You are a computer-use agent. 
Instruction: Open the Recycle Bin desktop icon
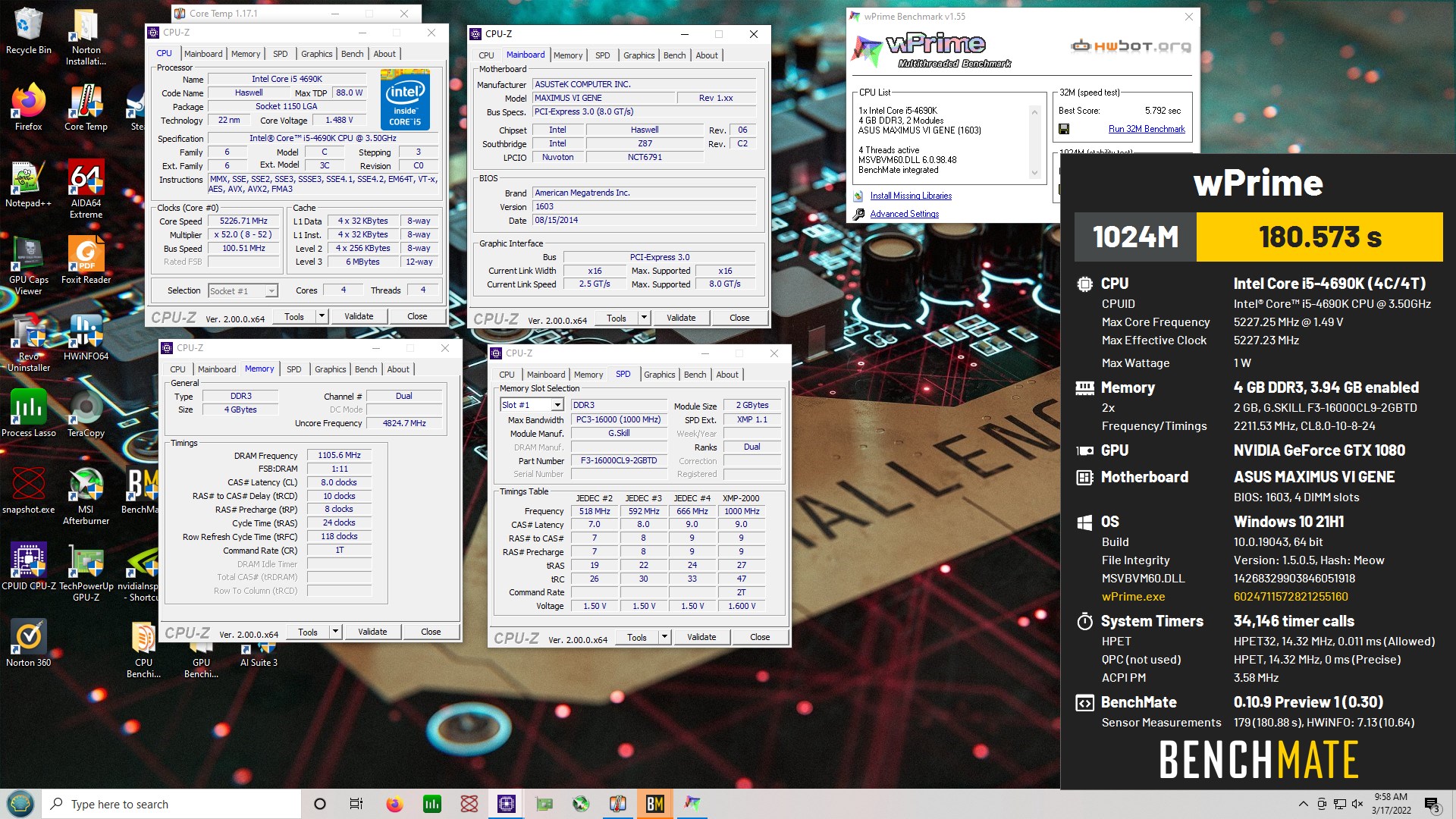(x=28, y=31)
